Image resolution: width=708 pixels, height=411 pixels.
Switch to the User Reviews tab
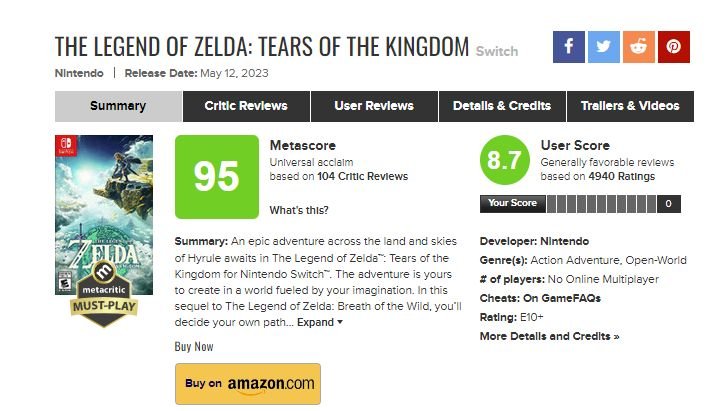click(x=375, y=106)
